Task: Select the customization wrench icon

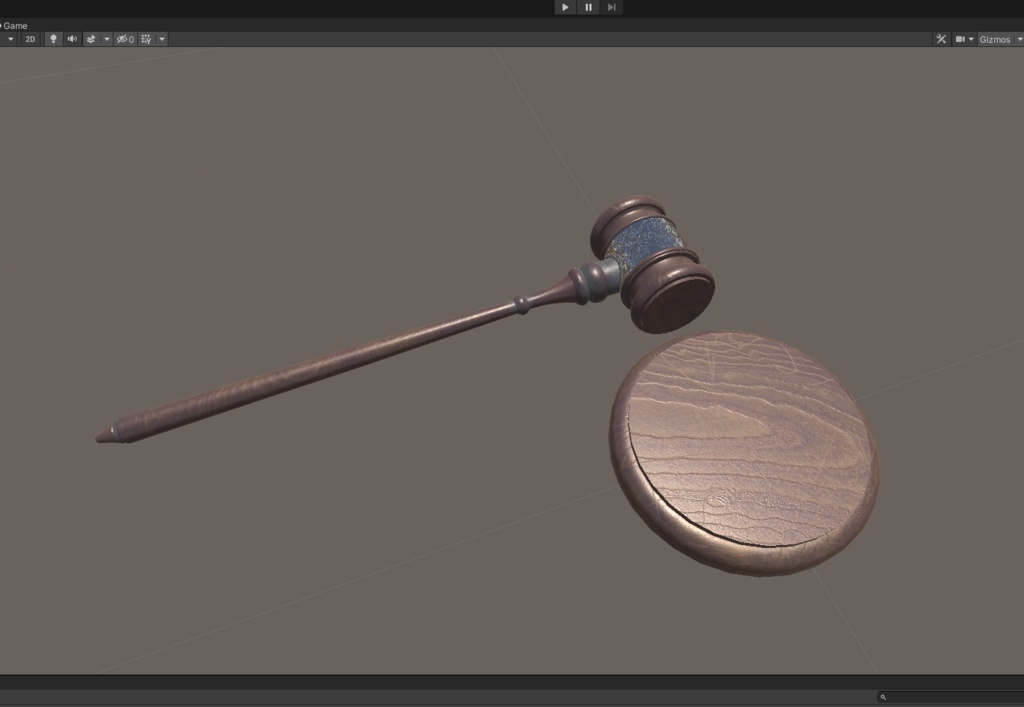Action: [x=941, y=38]
